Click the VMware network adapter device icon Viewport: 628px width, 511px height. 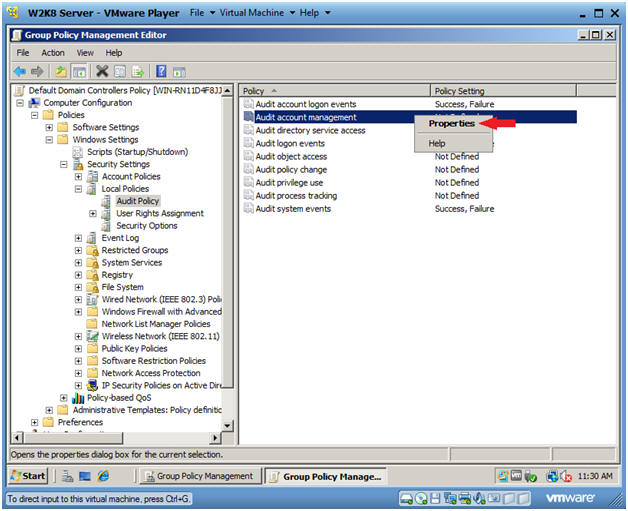point(450,499)
